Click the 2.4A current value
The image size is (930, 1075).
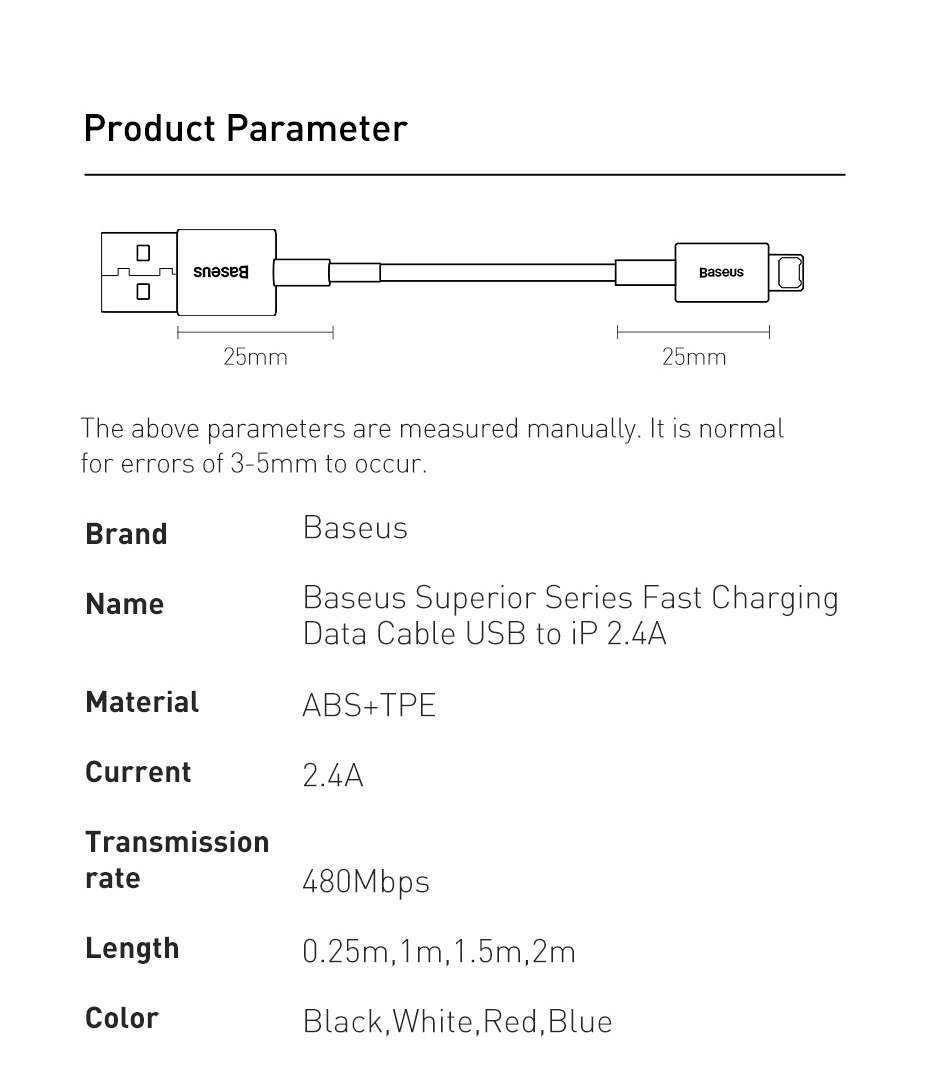(332, 776)
